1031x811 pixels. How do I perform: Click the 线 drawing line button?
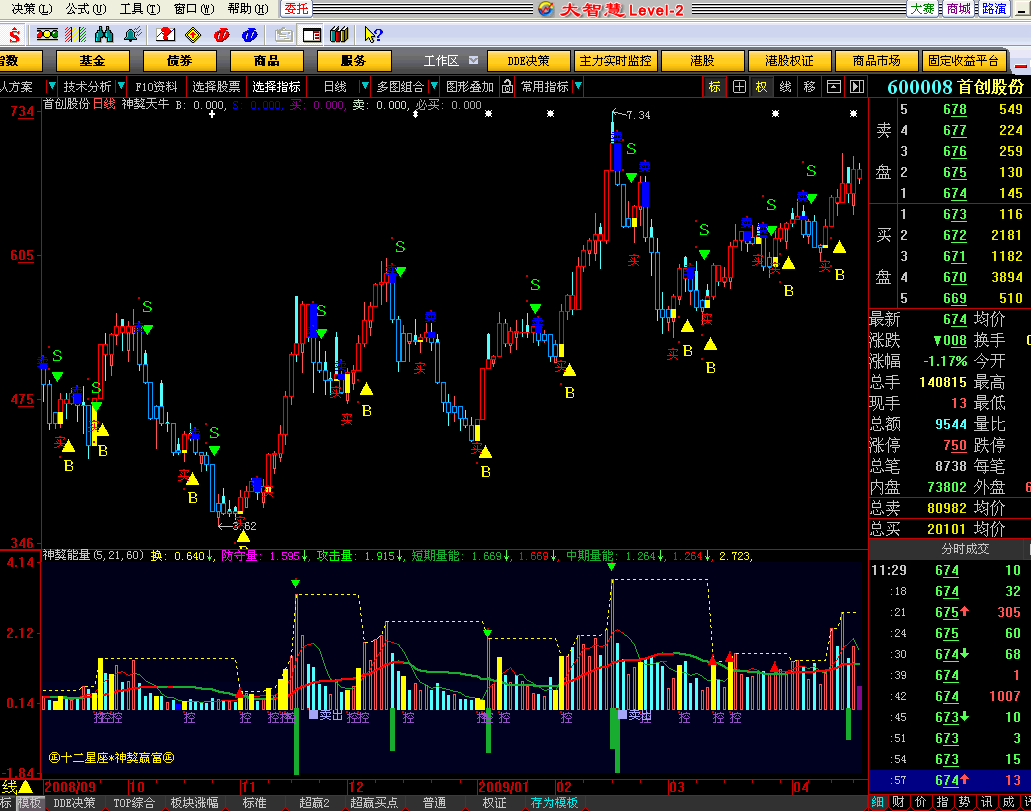coord(785,87)
